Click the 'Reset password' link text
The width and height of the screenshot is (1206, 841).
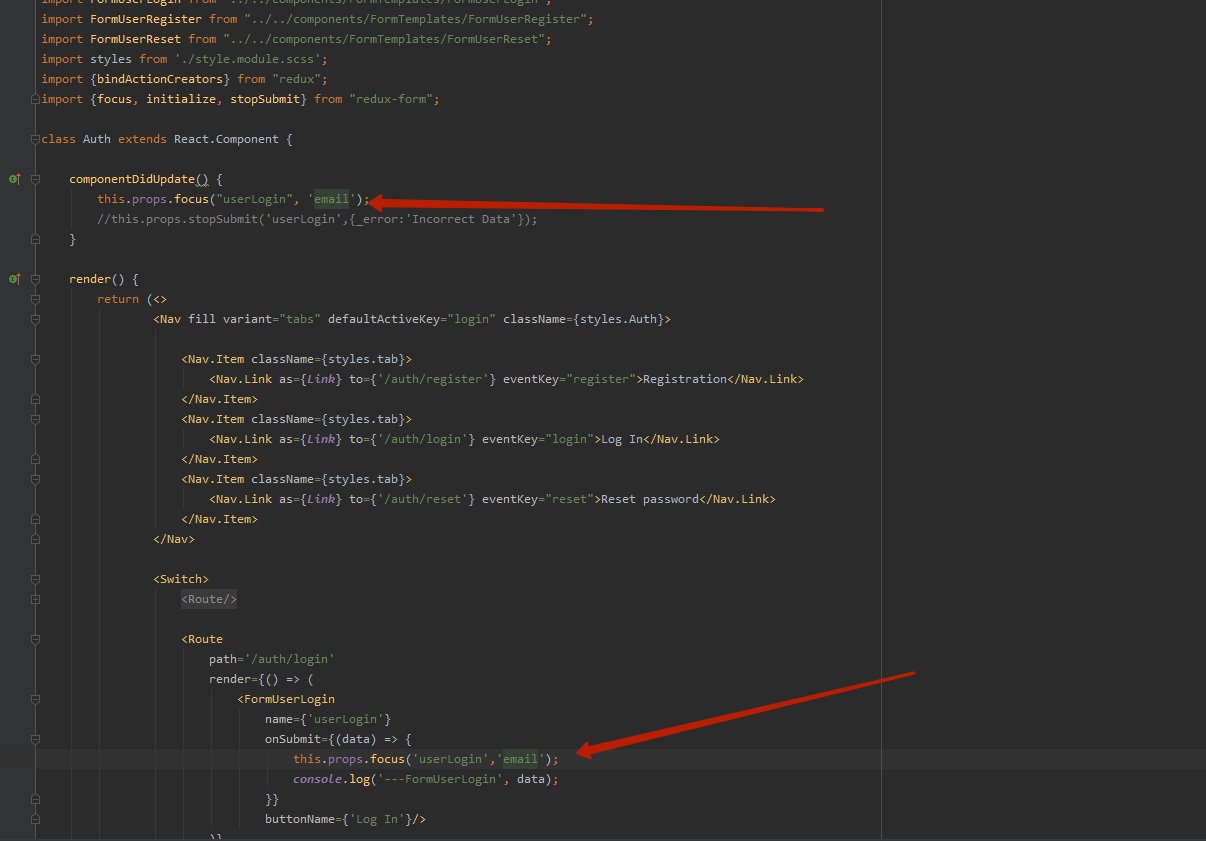pyautogui.click(x=649, y=499)
